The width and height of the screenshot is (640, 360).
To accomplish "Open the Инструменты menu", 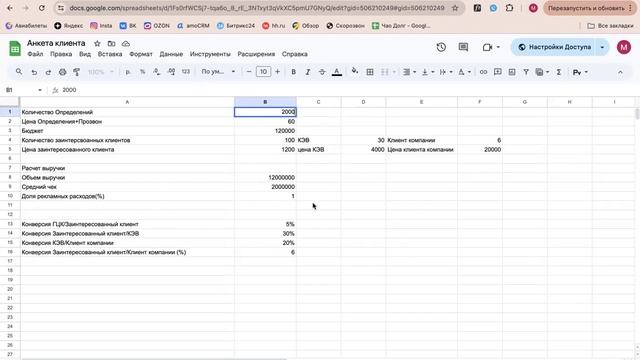I will 210,54.
